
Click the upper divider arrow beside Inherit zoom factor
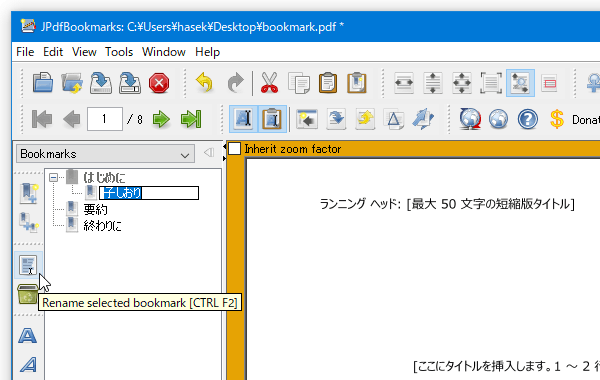click(225, 147)
